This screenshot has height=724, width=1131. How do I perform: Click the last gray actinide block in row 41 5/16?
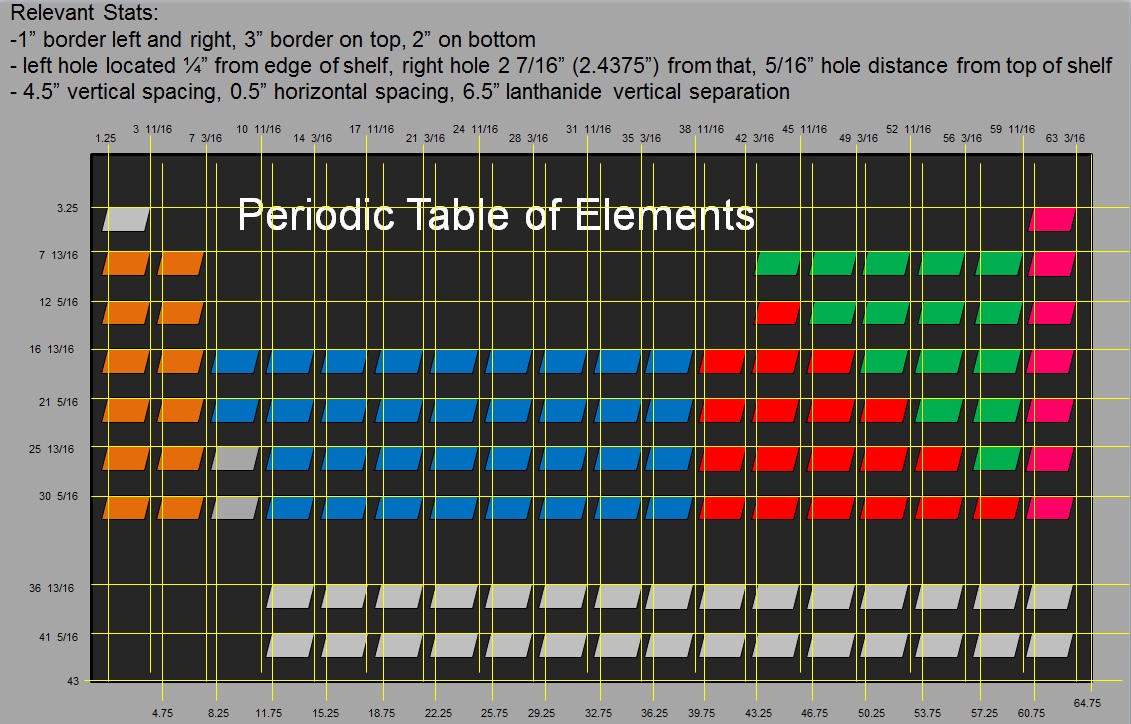tap(1048, 645)
